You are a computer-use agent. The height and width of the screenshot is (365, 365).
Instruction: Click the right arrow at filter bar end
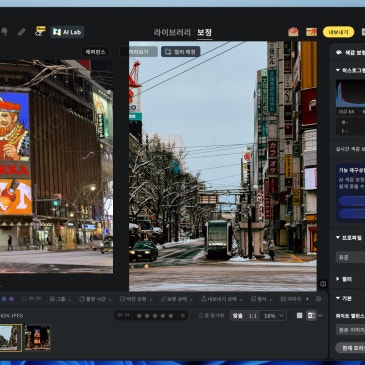(308, 299)
